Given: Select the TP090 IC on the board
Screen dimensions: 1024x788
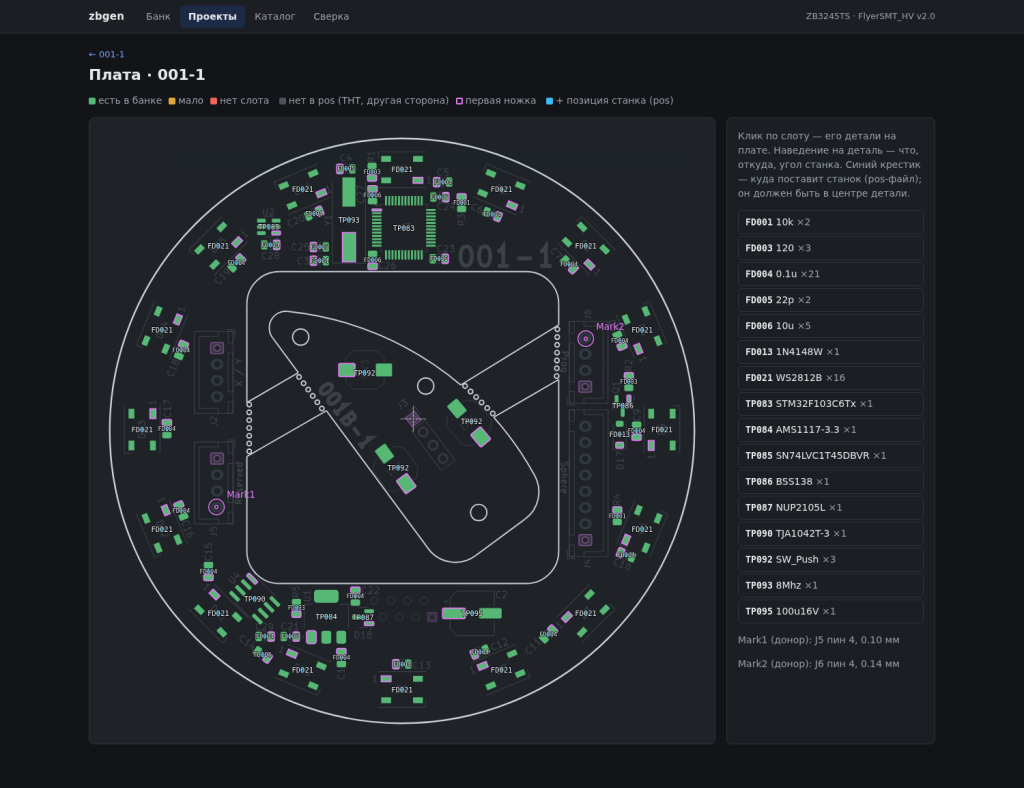Looking at the screenshot, I should pos(255,599).
